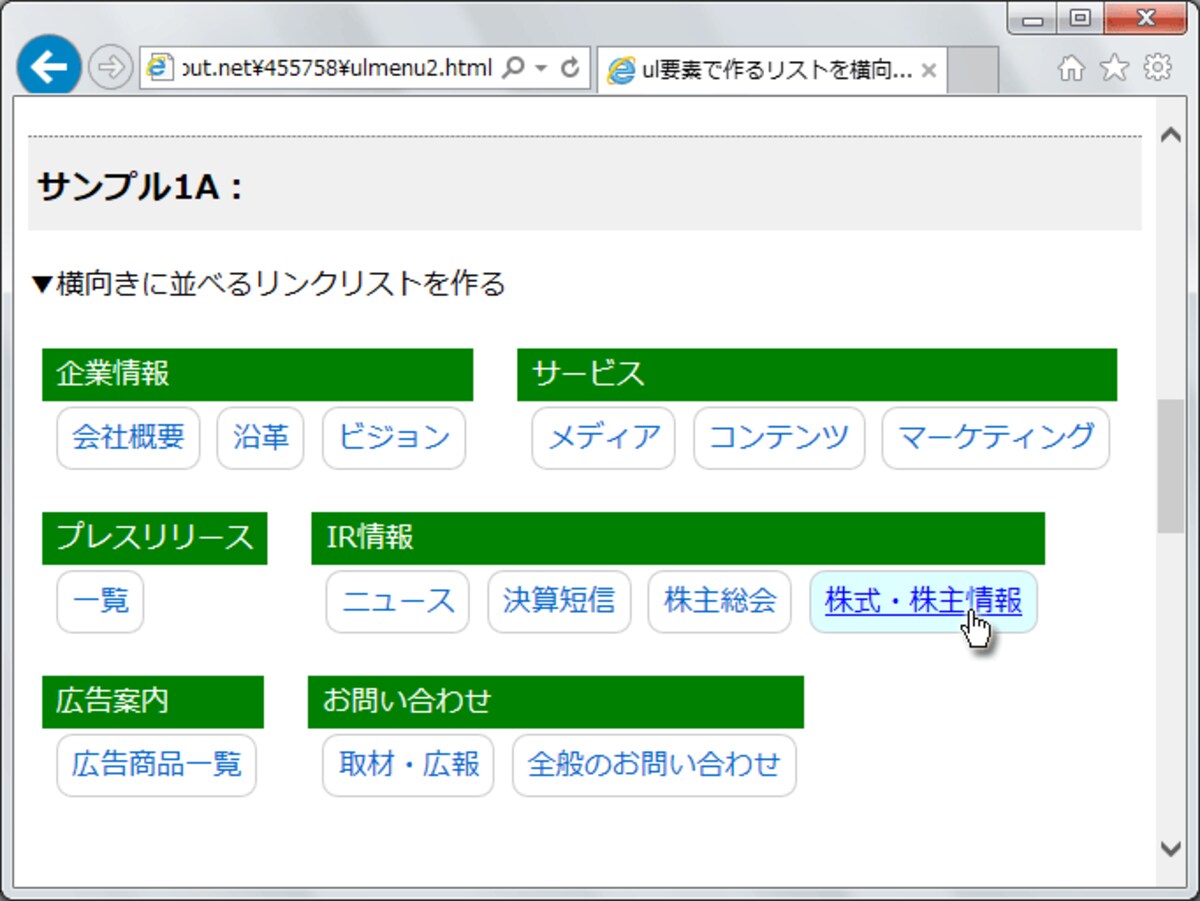Screen dimensions: 1200x901
Task: Click the サービス green heading
Action: pyautogui.click(x=817, y=374)
